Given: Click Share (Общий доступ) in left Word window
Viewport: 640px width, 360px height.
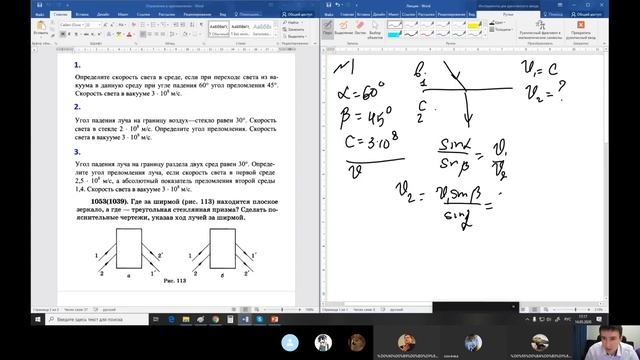Looking at the screenshot, I should 297,14.
